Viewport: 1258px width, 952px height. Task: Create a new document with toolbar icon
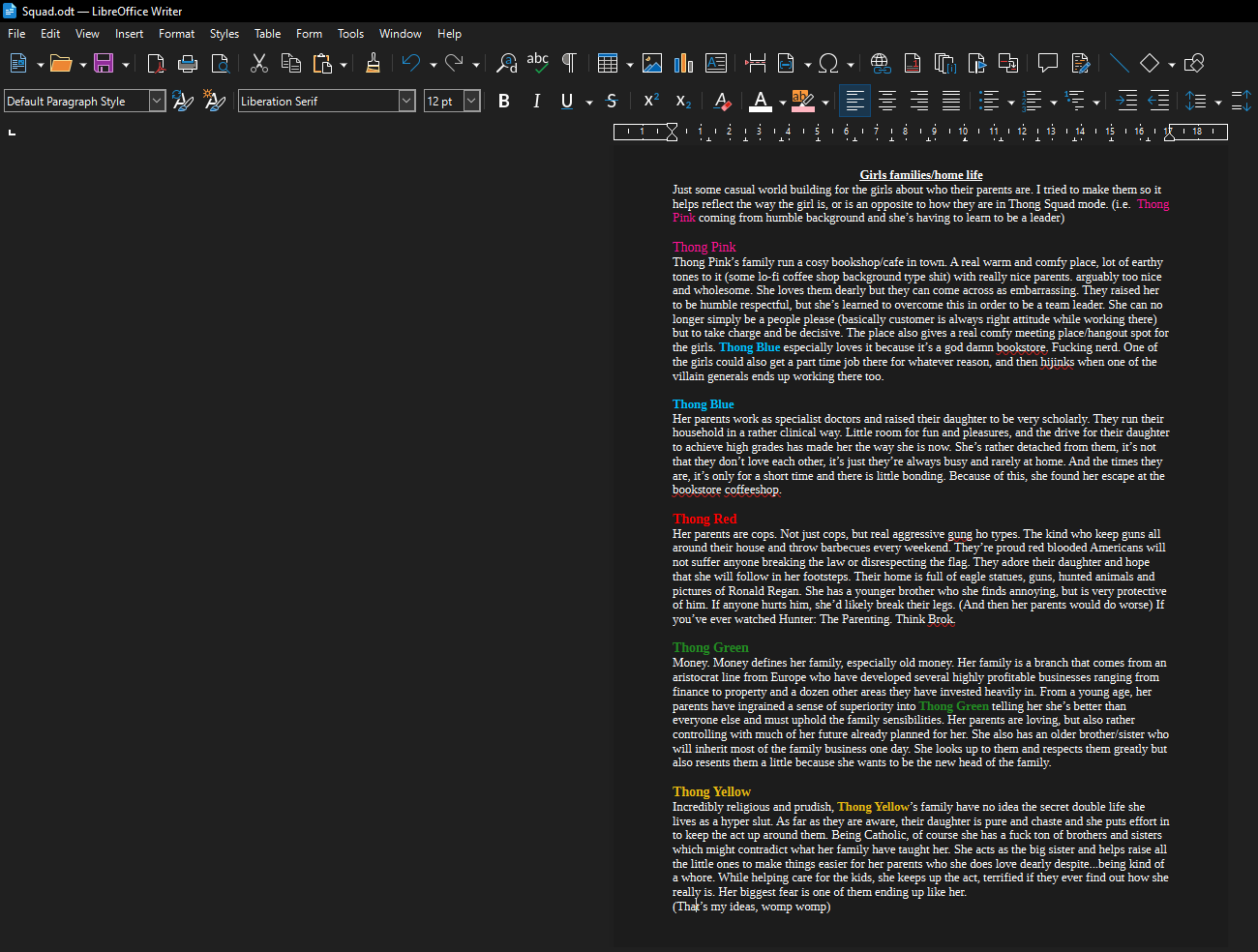point(18,64)
